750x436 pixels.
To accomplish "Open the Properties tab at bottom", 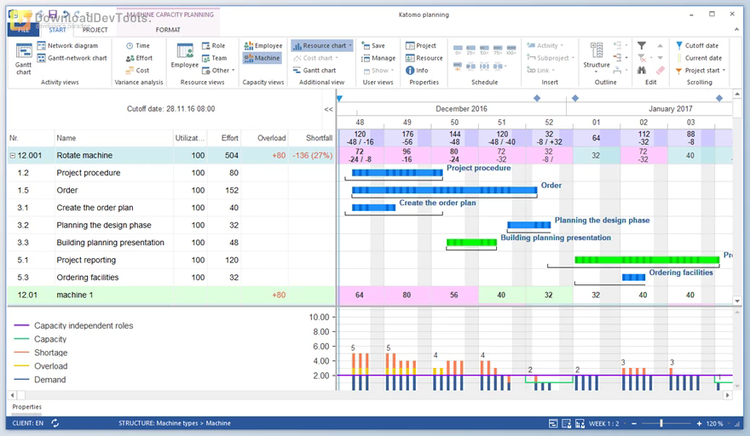I will click(27, 407).
